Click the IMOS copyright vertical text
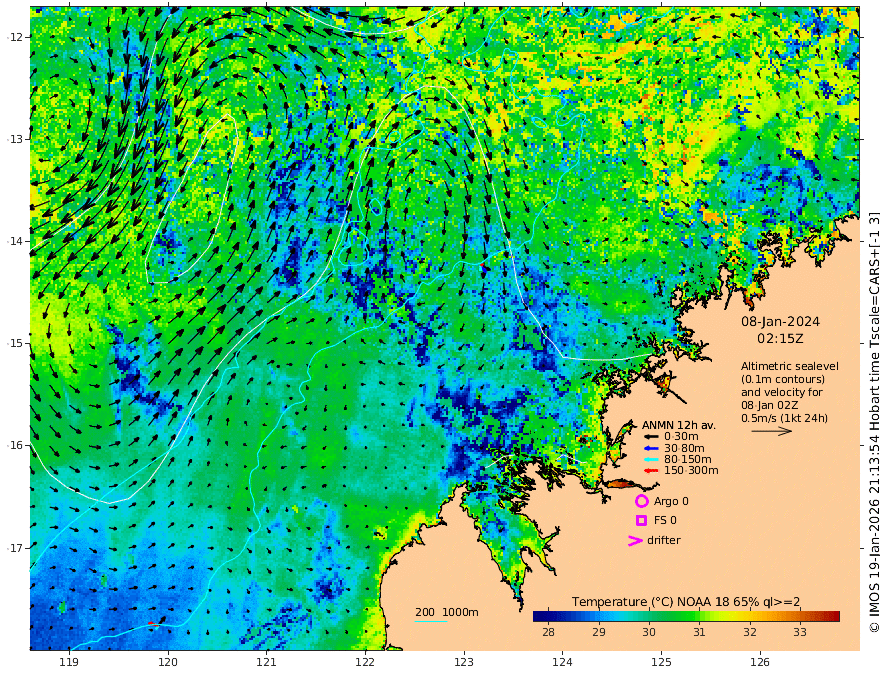880x680 pixels. click(x=873, y=421)
